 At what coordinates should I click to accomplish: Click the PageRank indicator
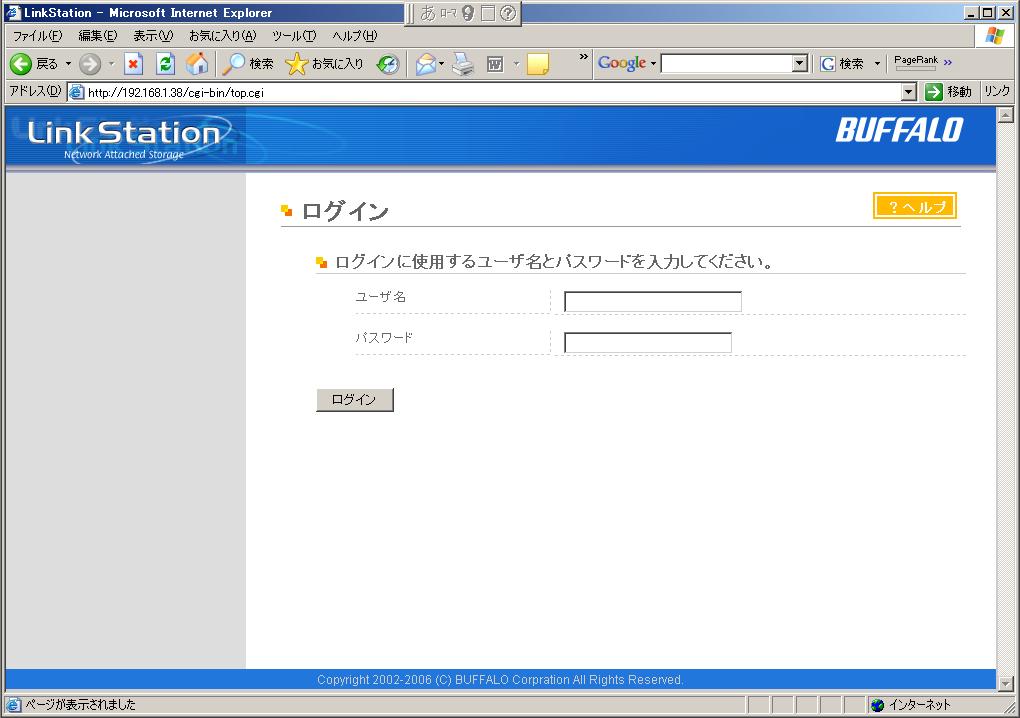[916, 62]
